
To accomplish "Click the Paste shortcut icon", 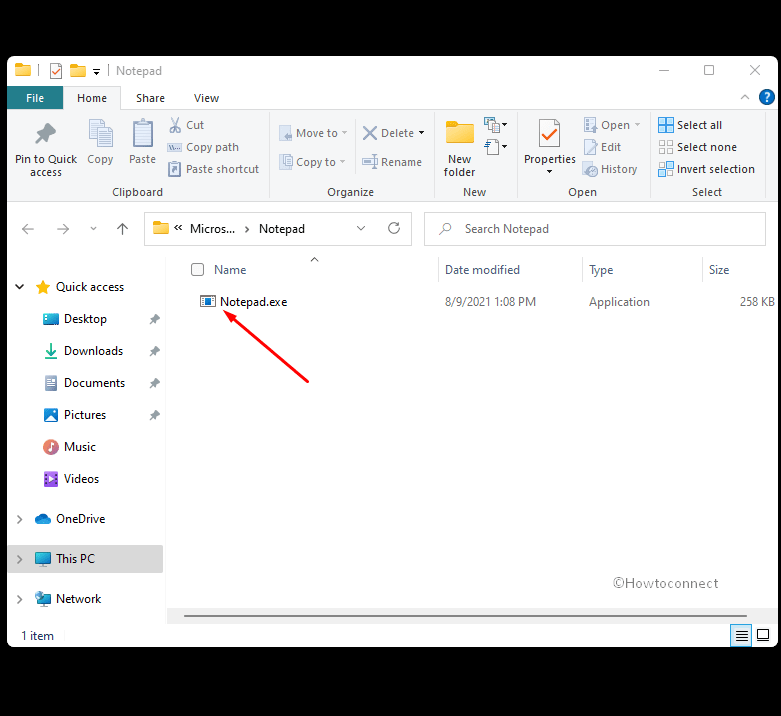I will click(x=174, y=169).
